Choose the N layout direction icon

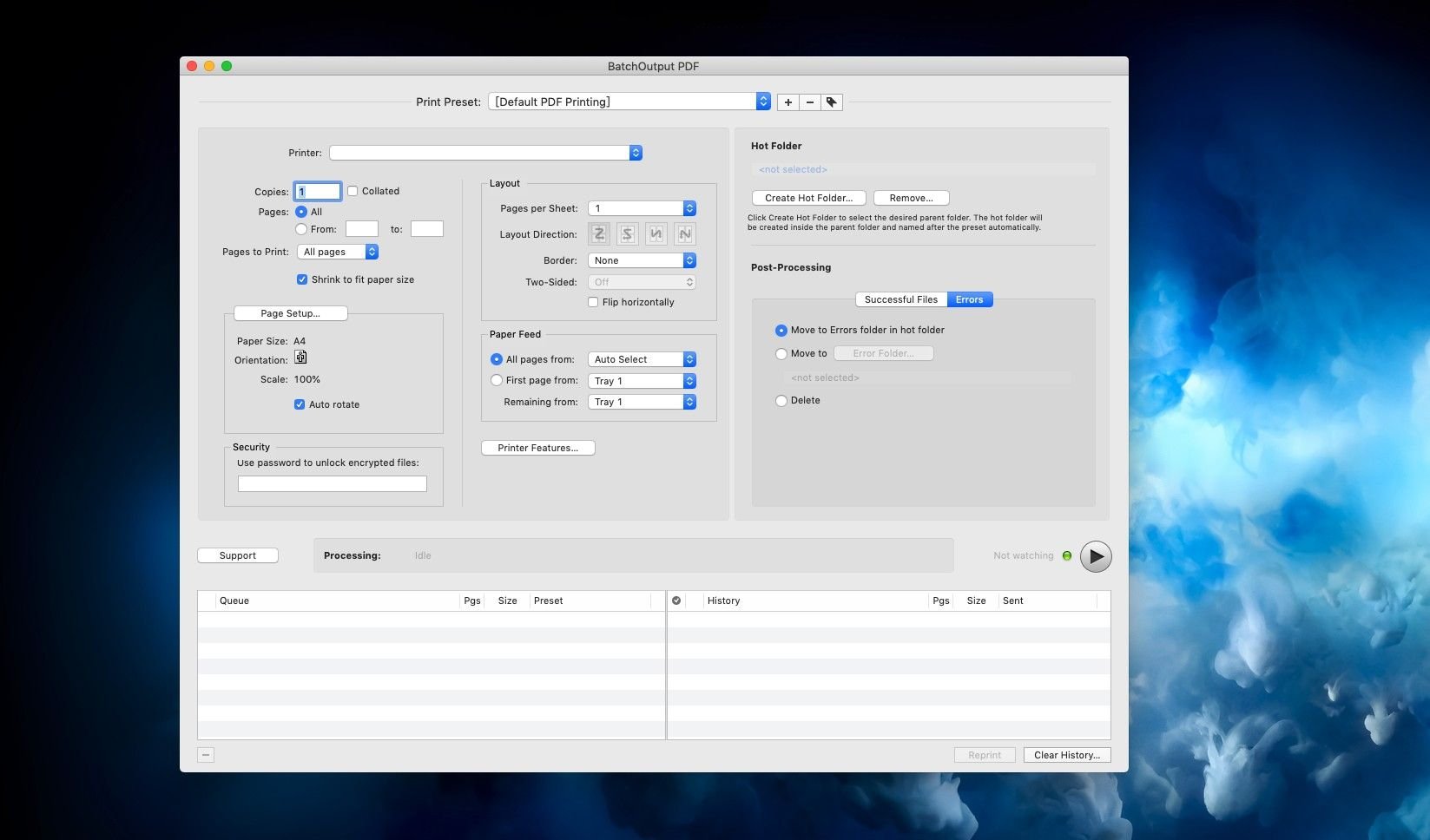pos(685,233)
